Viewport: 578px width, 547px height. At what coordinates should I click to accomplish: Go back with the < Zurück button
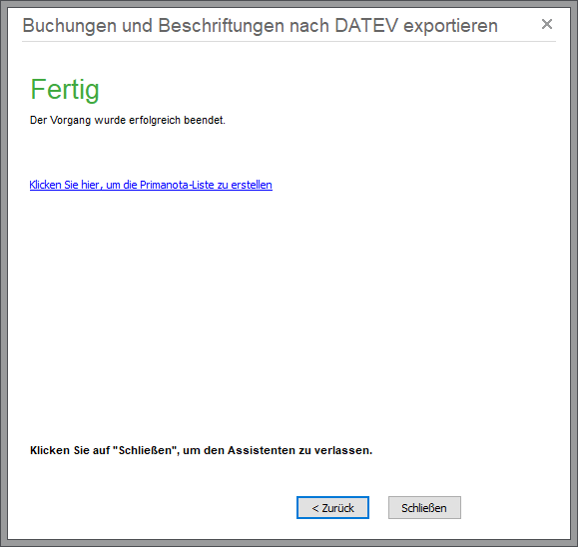click(x=332, y=508)
